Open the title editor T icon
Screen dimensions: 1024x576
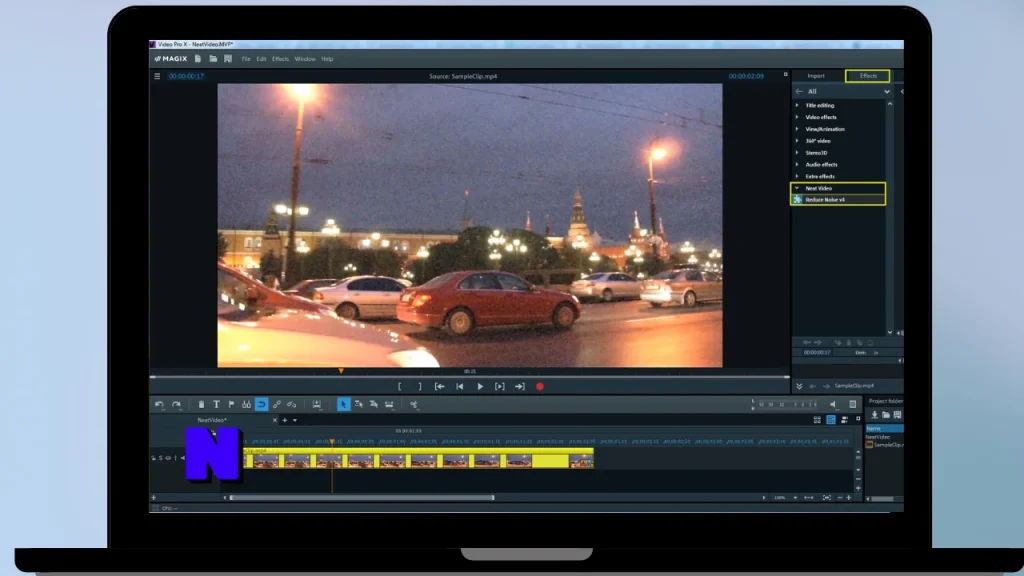click(216, 405)
